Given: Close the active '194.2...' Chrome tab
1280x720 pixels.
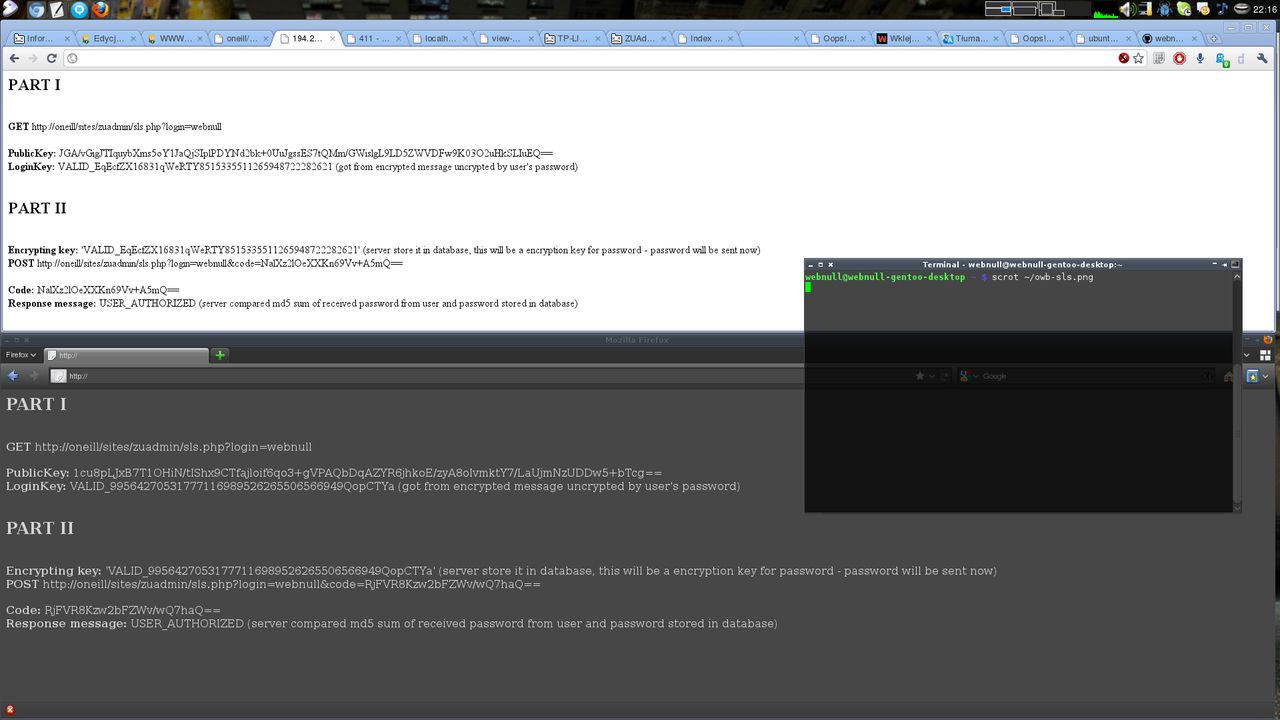Looking at the screenshot, I should pyautogui.click(x=333, y=39).
